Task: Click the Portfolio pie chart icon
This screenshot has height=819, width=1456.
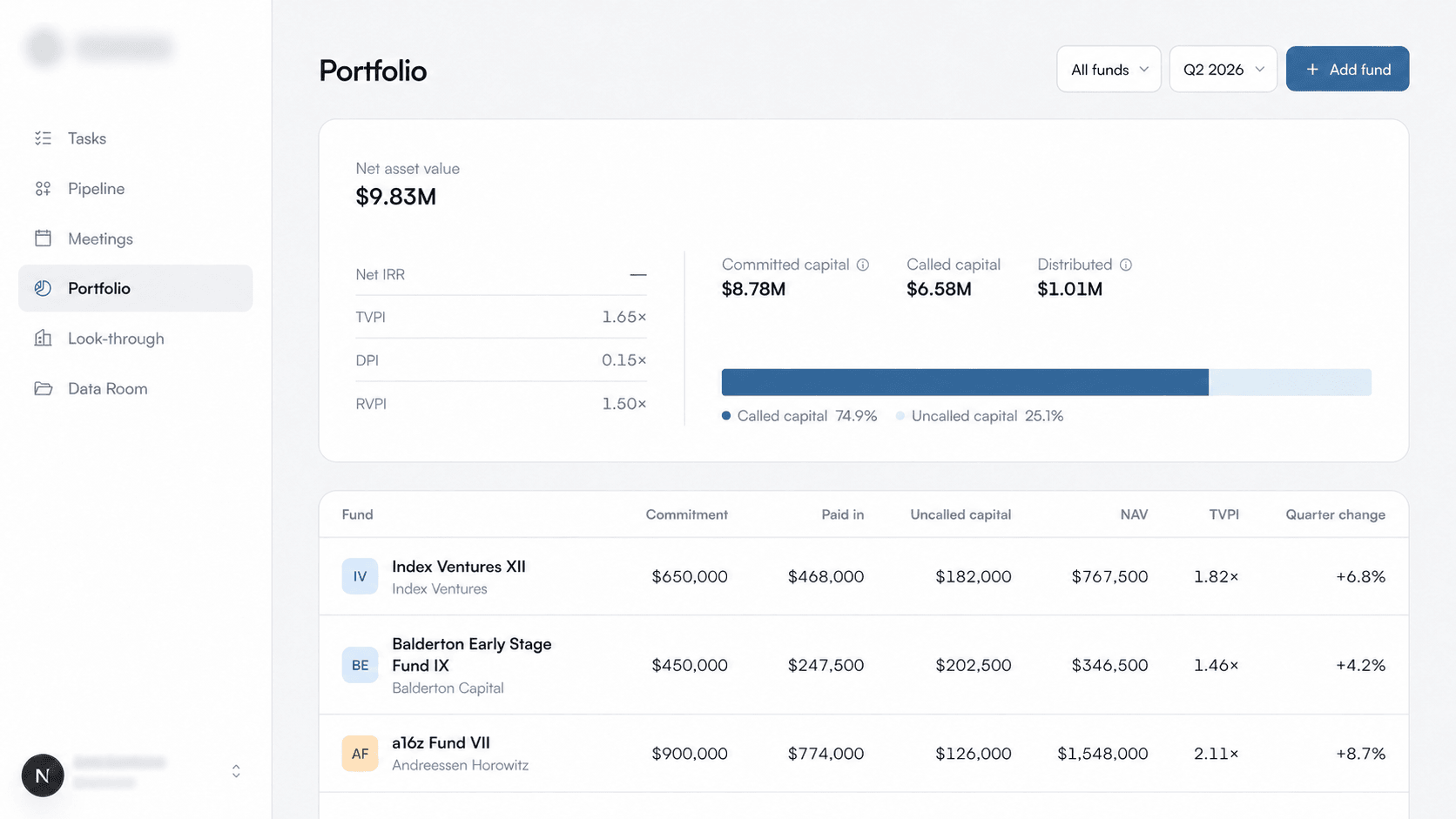Action: (x=43, y=288)
